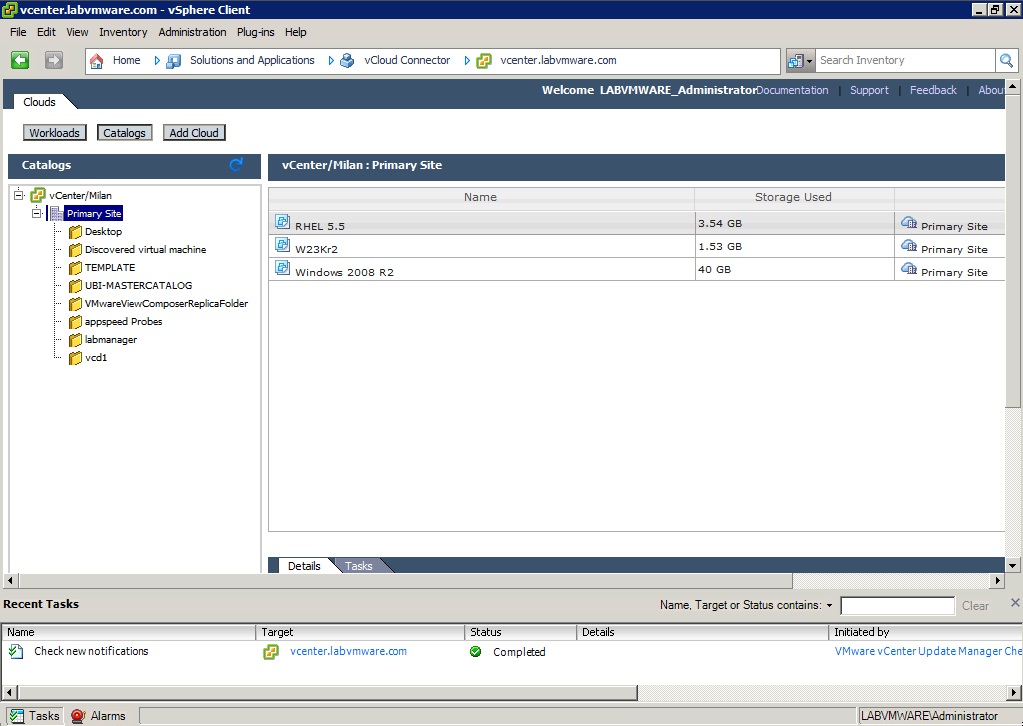The width and height of the screenshot is (1023, 726).
Task: Click the grey Forward navigation arrow
Action: point(53,60)
